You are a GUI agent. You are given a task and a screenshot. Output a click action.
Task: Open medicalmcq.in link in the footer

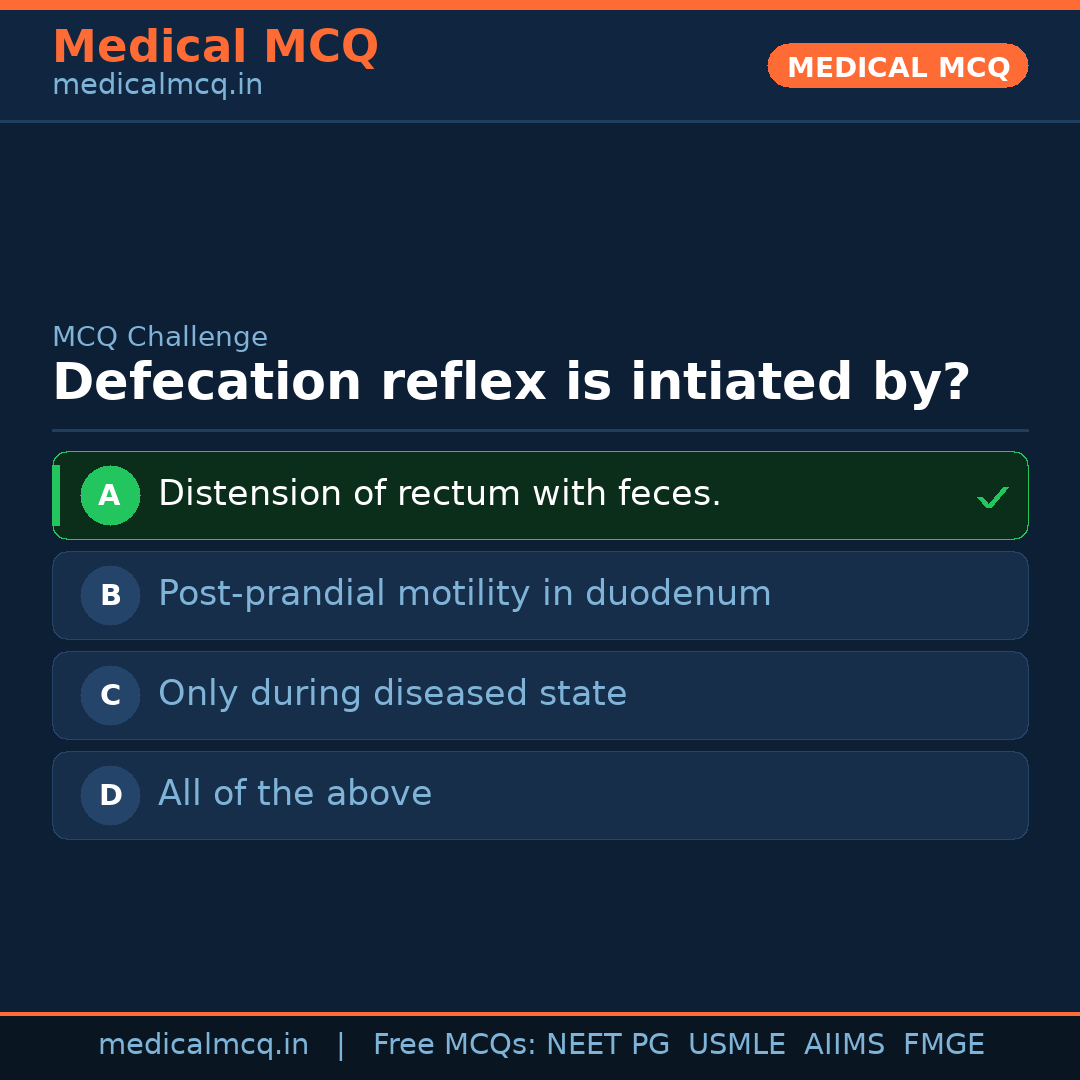tap(203, 1045)
